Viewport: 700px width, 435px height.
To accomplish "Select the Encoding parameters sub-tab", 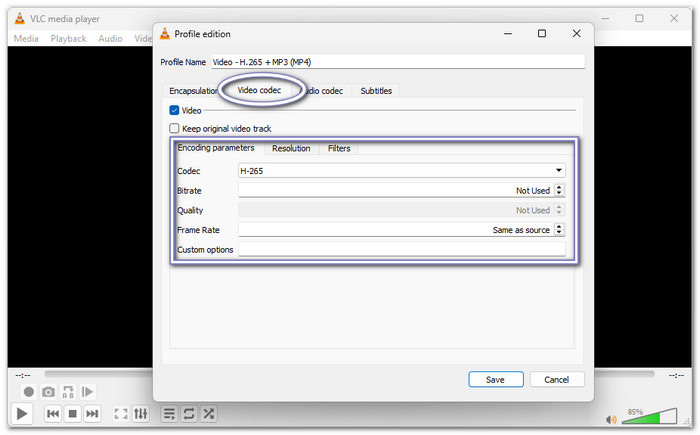I will (216, 148).
